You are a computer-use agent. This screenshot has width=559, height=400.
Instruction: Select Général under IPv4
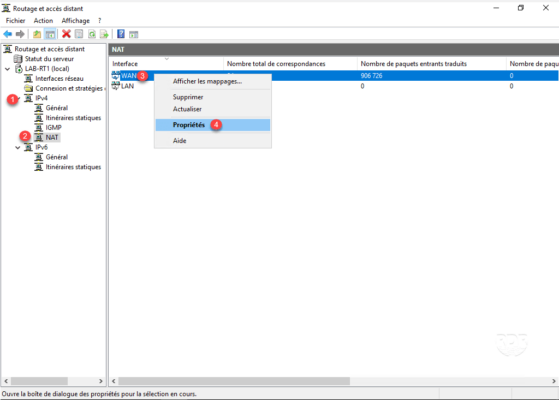coord(57,108)
